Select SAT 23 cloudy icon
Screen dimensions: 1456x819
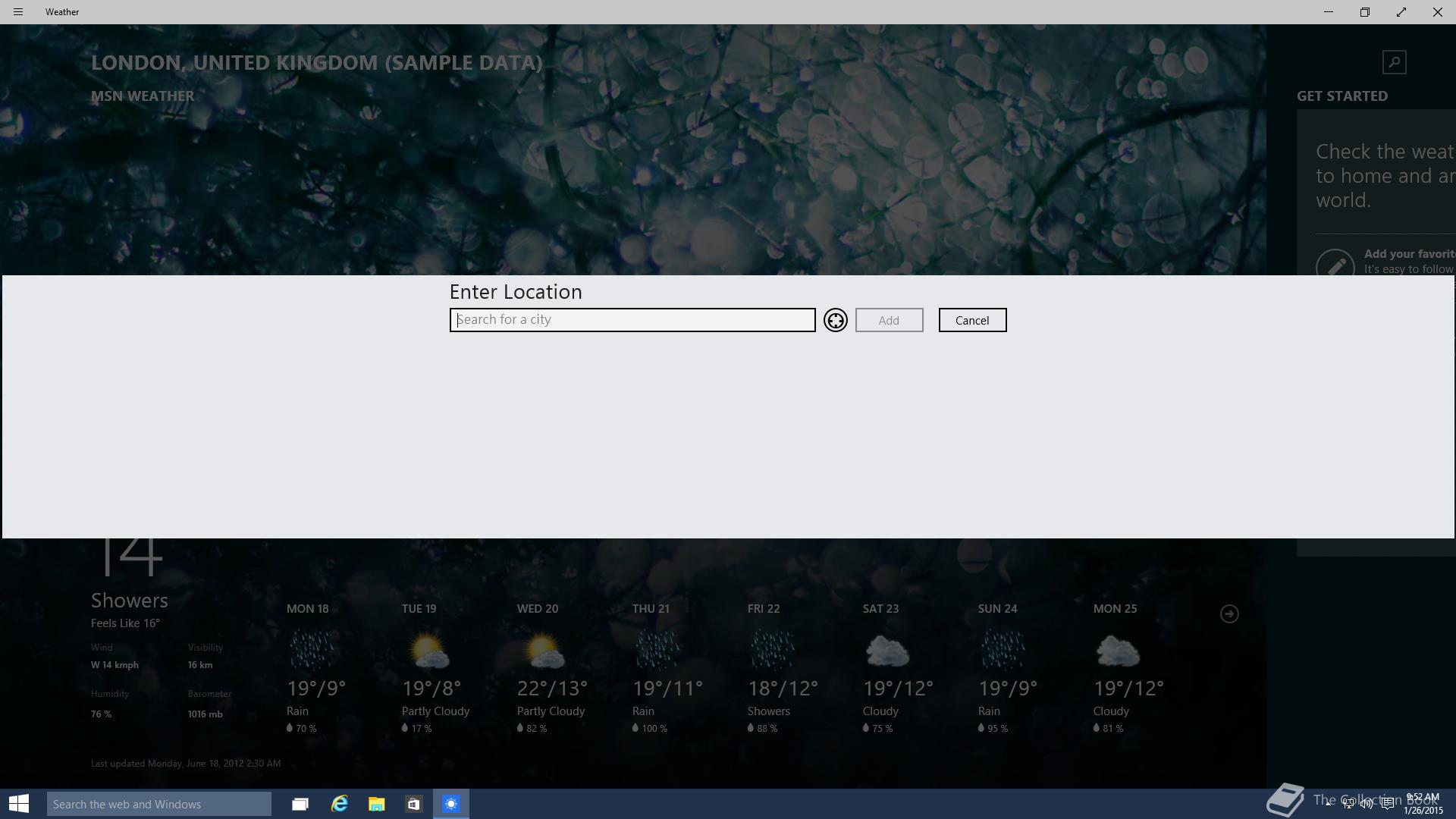(x=887, y=651)
